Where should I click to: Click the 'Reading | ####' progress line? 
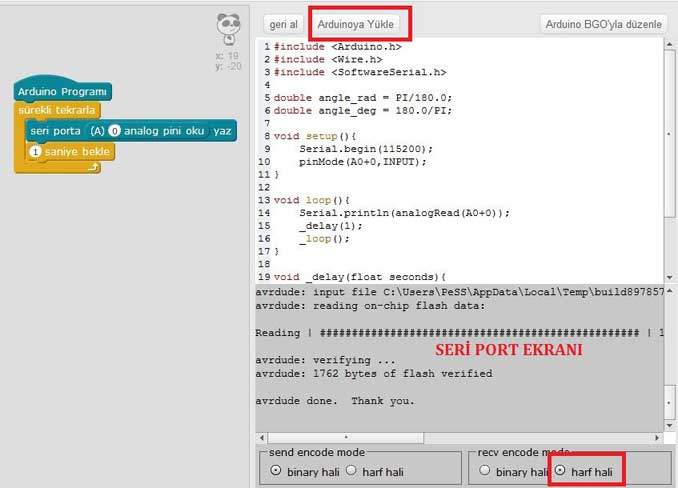(460, 333)
